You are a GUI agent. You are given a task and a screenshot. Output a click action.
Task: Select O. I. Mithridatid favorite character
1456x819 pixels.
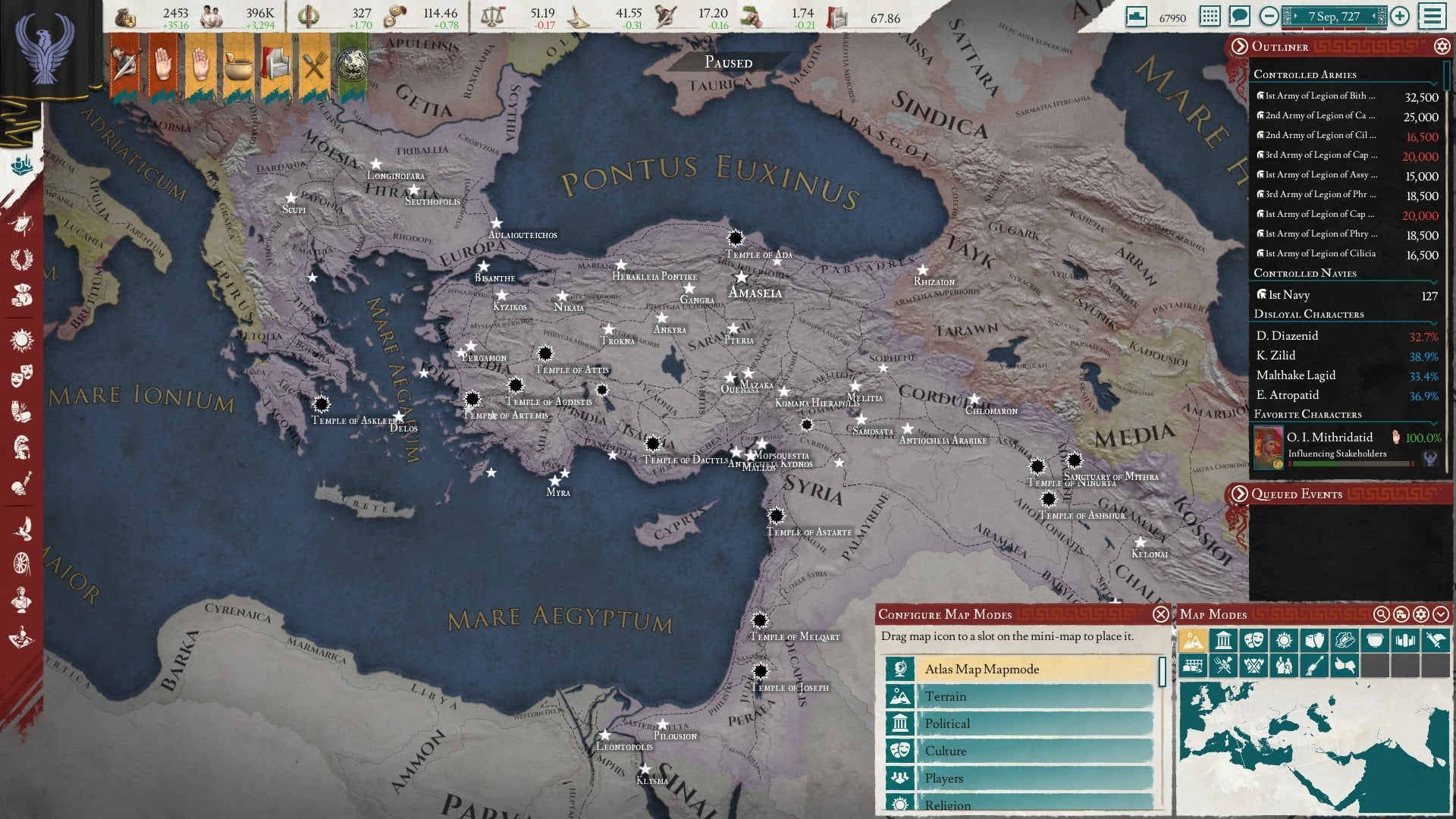click(x=1348, y=447)
